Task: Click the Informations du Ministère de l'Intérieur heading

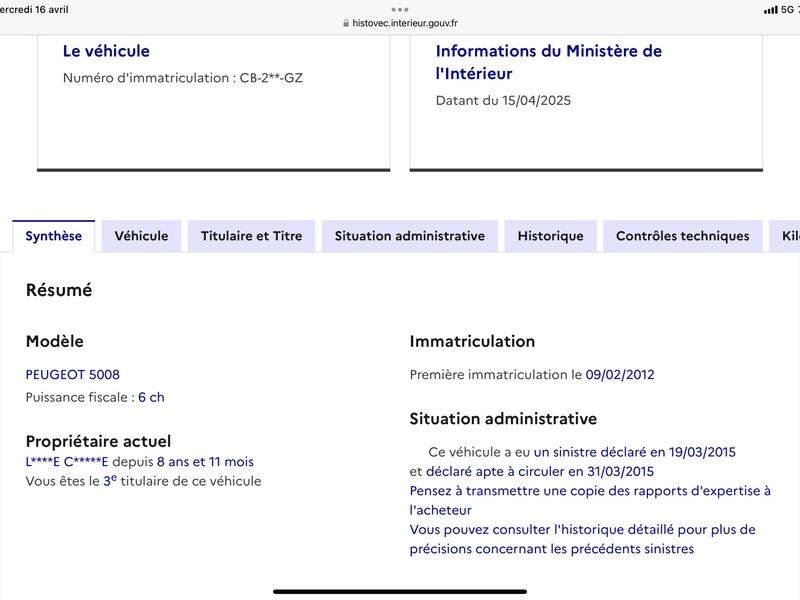Action: click(x=549, y=62)
